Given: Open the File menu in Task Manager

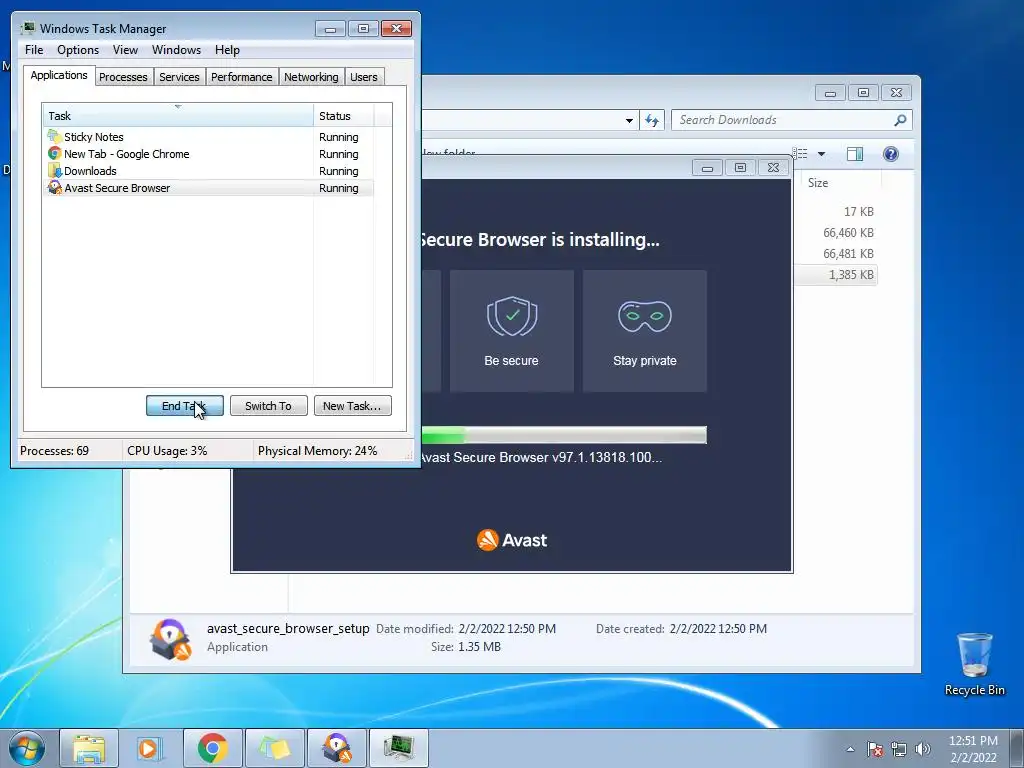Looking at the screenshot, I should tap(34, 50).
